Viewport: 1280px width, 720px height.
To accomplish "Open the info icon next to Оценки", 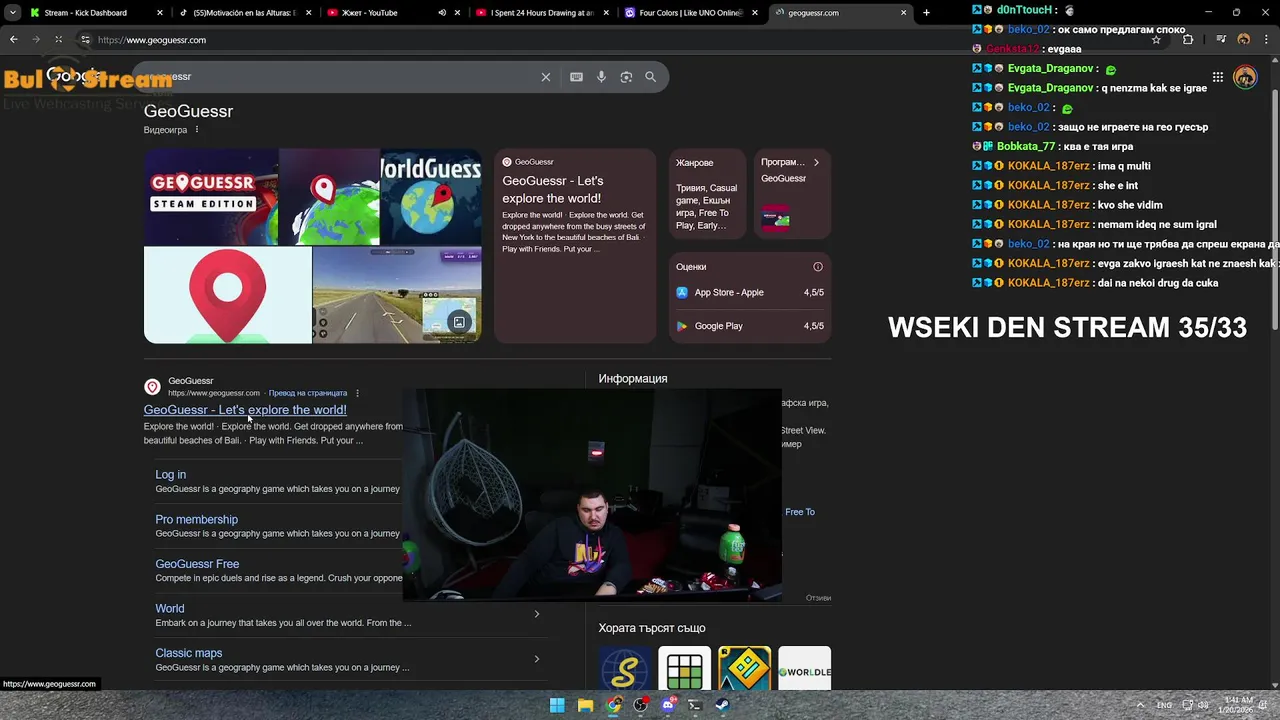I will coord(817,267).
